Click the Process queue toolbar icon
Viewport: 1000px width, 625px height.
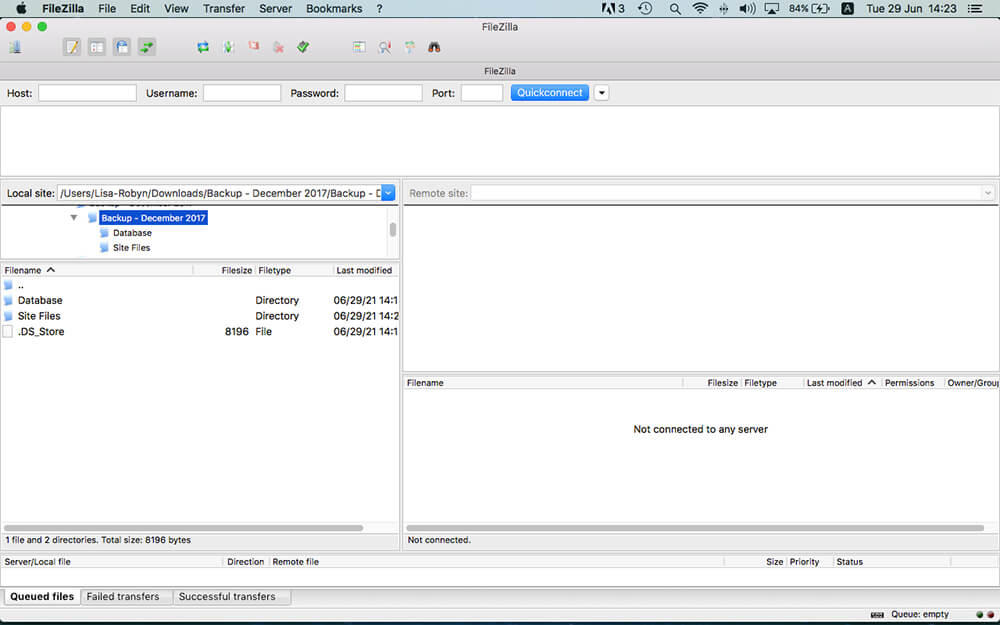pyautogui.click(x=228, y=47)
